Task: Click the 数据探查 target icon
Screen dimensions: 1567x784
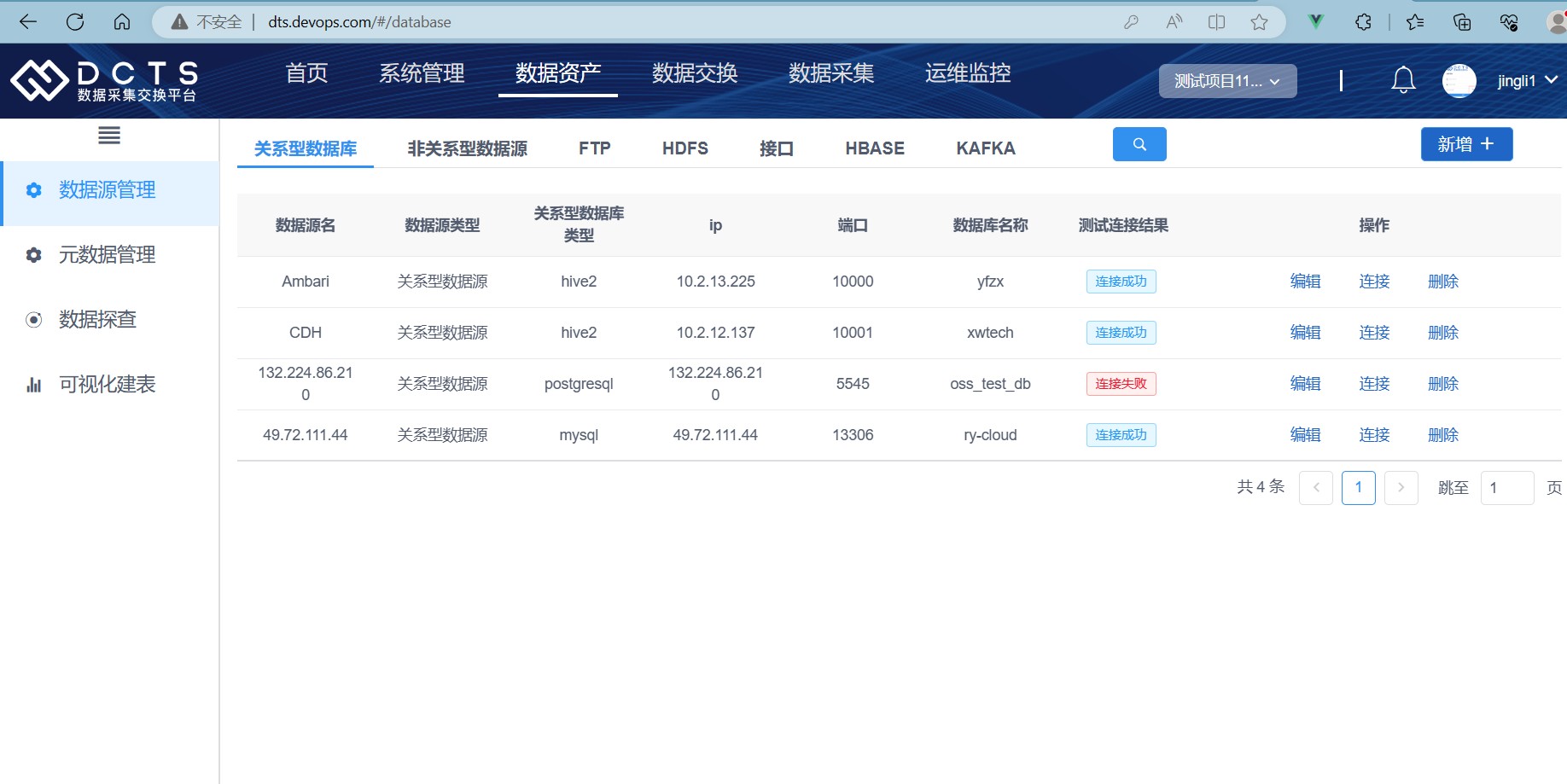Action: [x=34, y=320]
